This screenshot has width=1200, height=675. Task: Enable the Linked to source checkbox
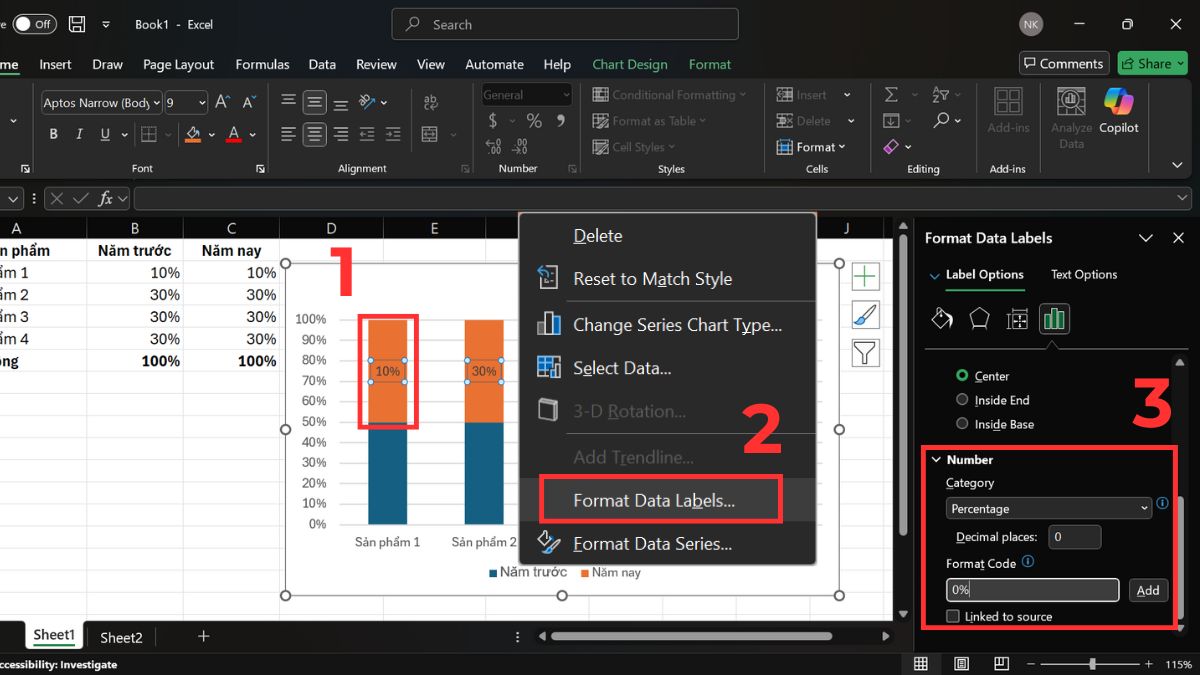click(953, 617)
